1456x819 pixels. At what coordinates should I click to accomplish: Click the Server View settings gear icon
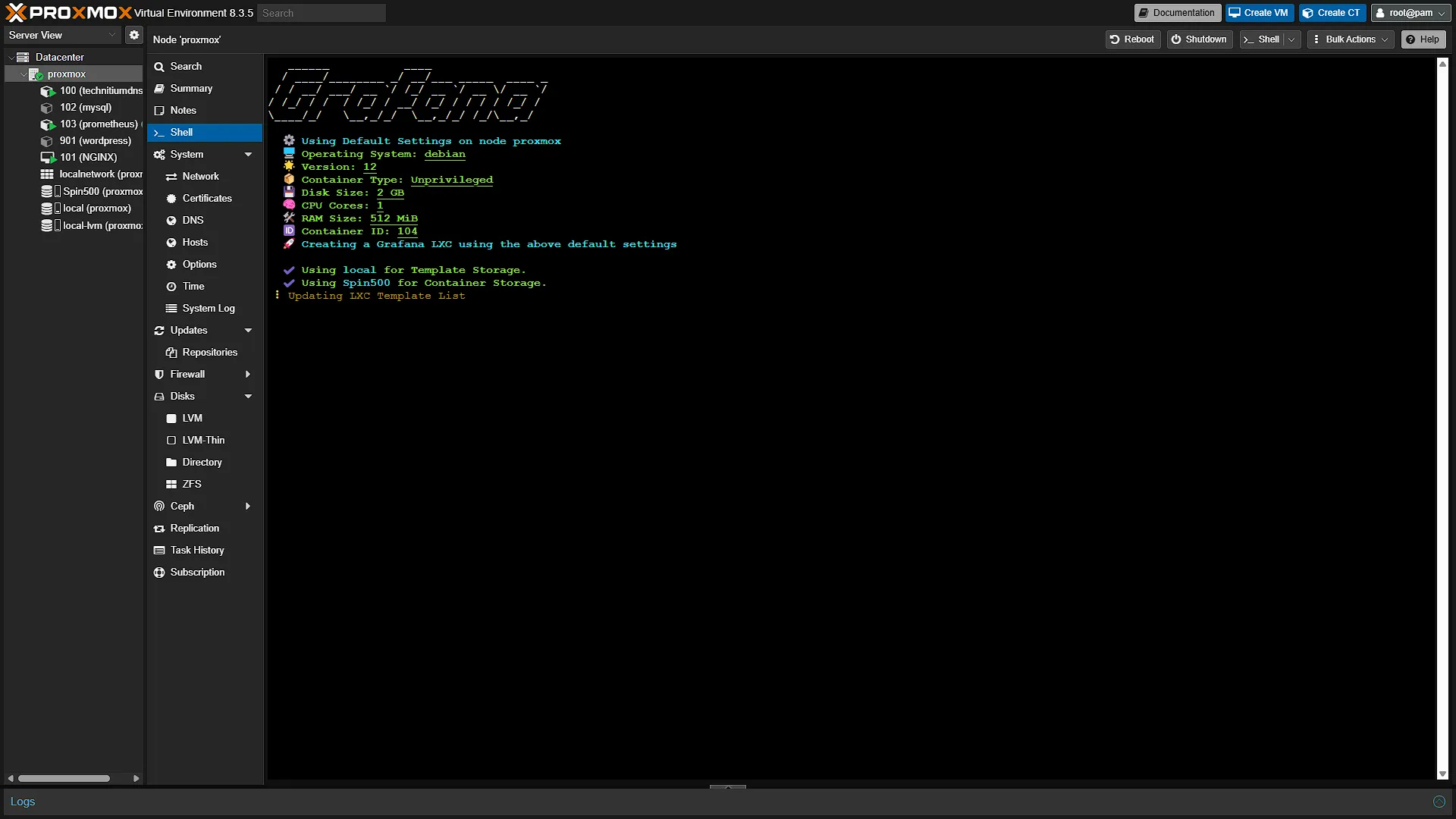coord(133,35)
